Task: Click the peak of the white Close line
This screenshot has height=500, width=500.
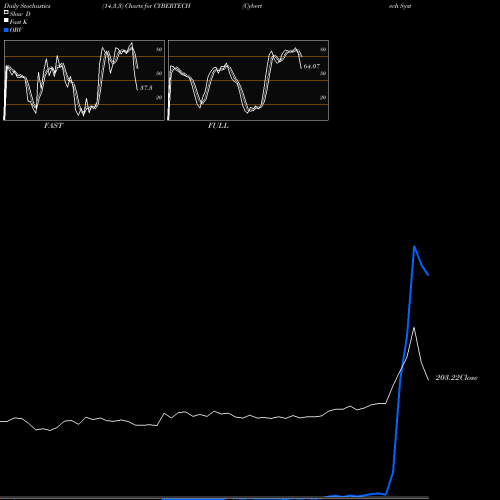Action: pyautogui.click(x=414, y=328)
